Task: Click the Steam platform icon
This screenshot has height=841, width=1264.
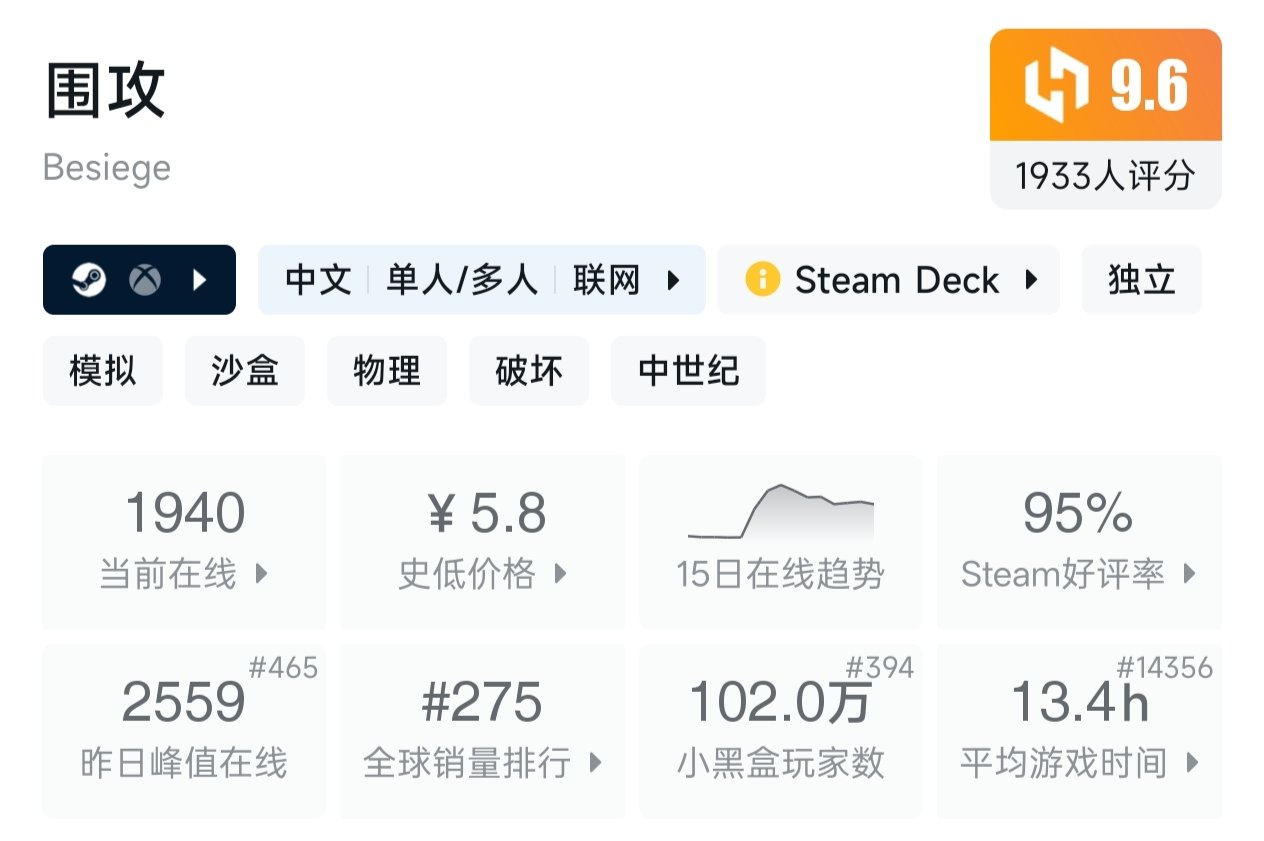Action: coord(89,281)
